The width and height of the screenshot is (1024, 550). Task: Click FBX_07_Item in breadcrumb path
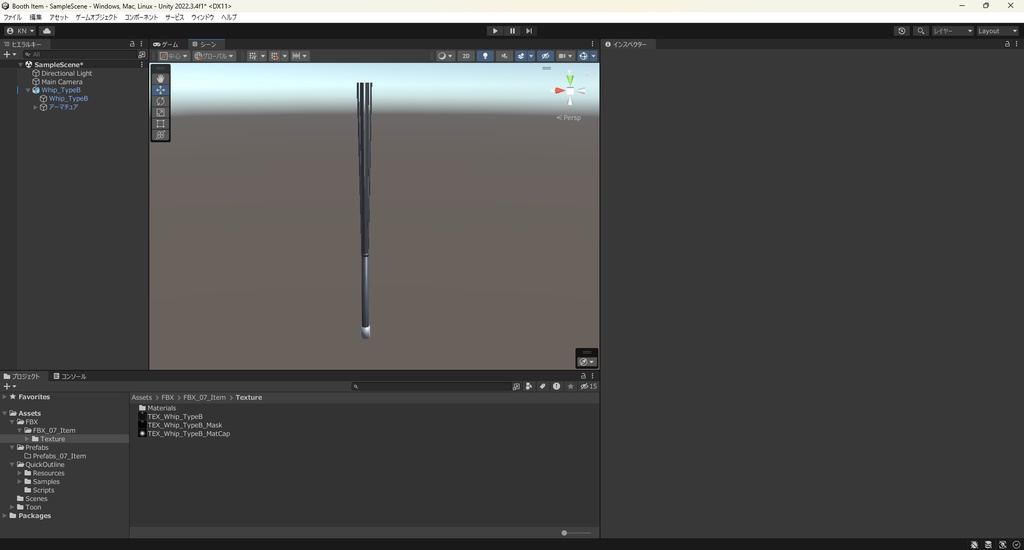coord(204,397)
